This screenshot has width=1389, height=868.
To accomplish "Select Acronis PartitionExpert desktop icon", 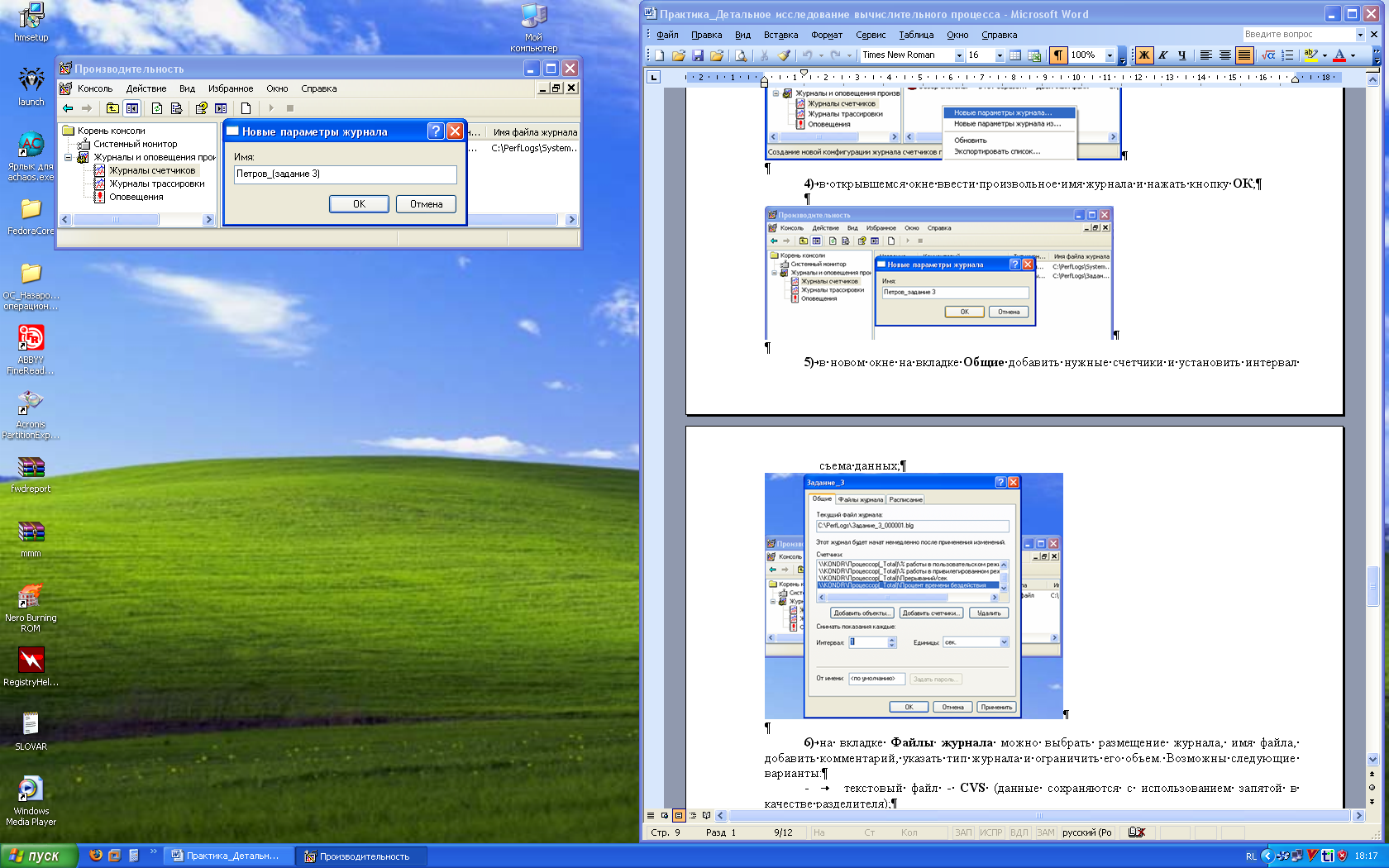I will pos(31,414).
